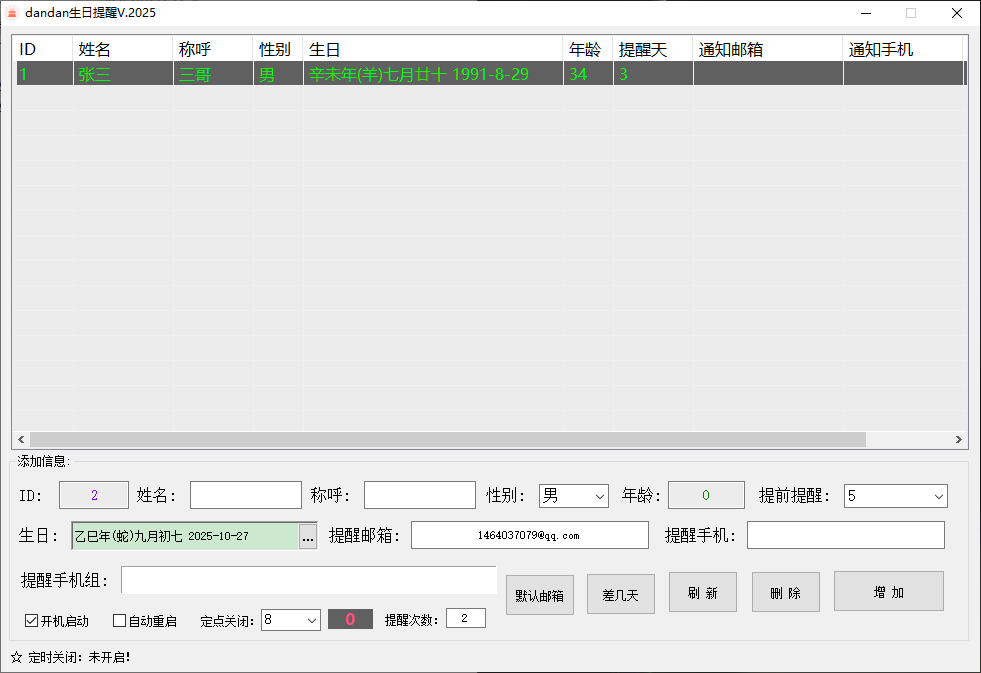Close the dandan birthday reminder window
This screenshot has width=981, height=673.
tap(956, 13)
